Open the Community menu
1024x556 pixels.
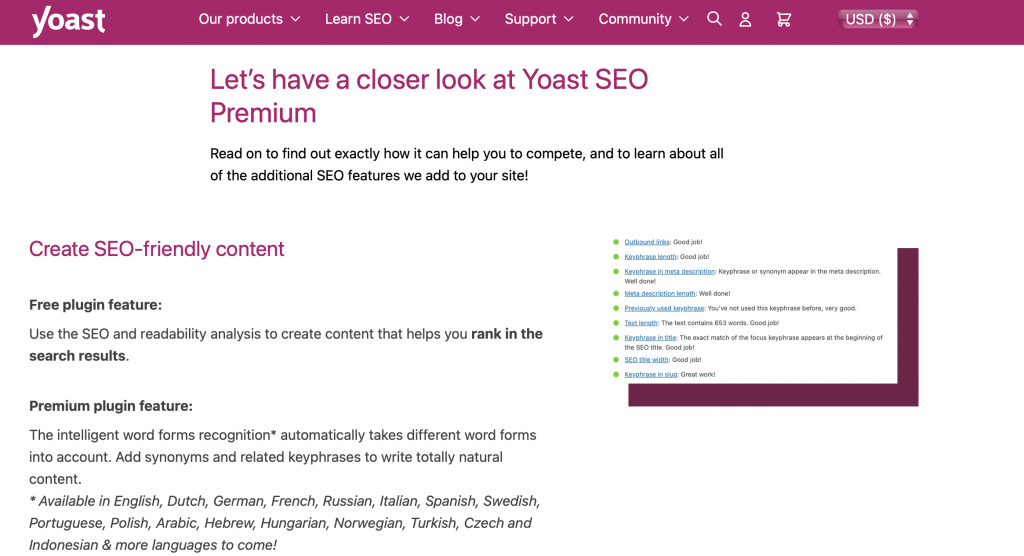pyautogui.click(x=643, y=19)
